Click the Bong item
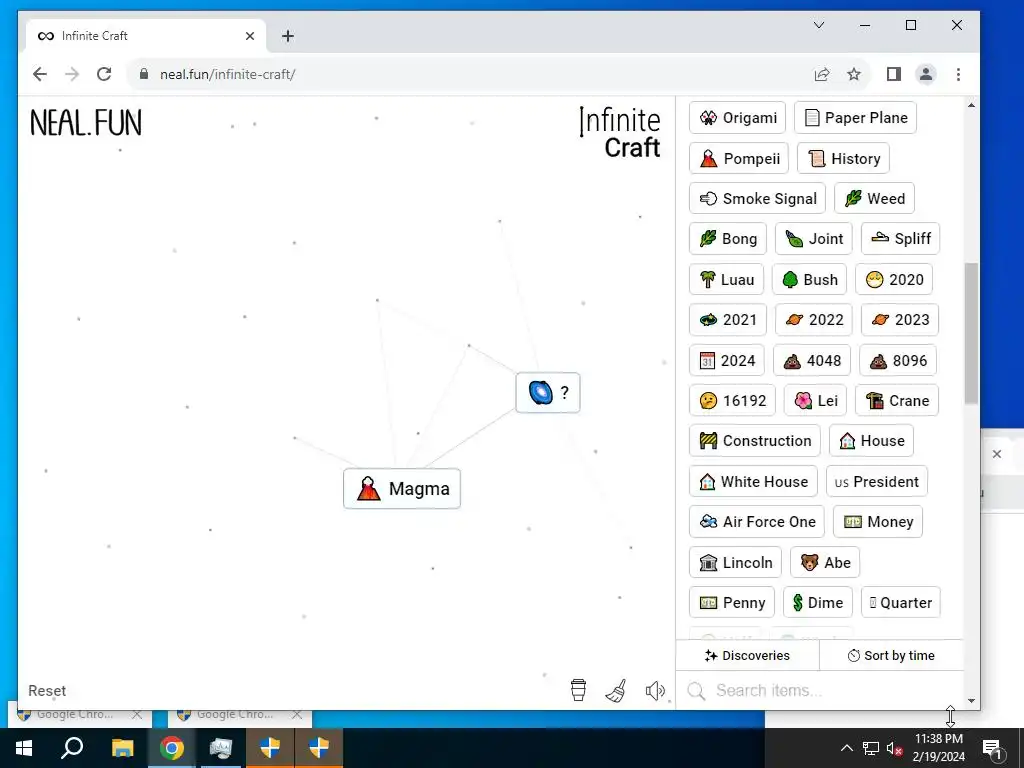1024x768 pixels. coord(728,239)
